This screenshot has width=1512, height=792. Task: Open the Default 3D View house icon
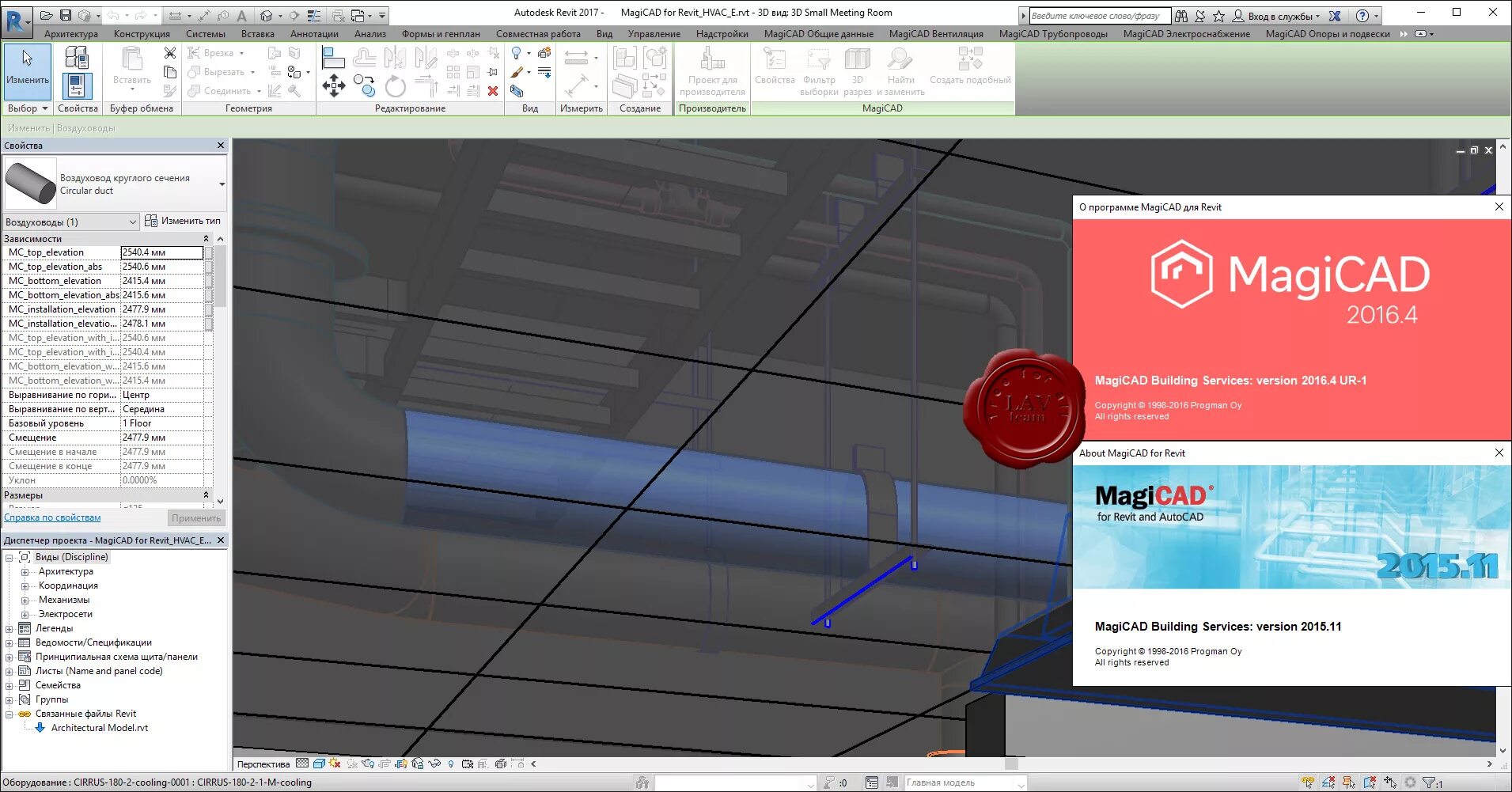point(267,15)
